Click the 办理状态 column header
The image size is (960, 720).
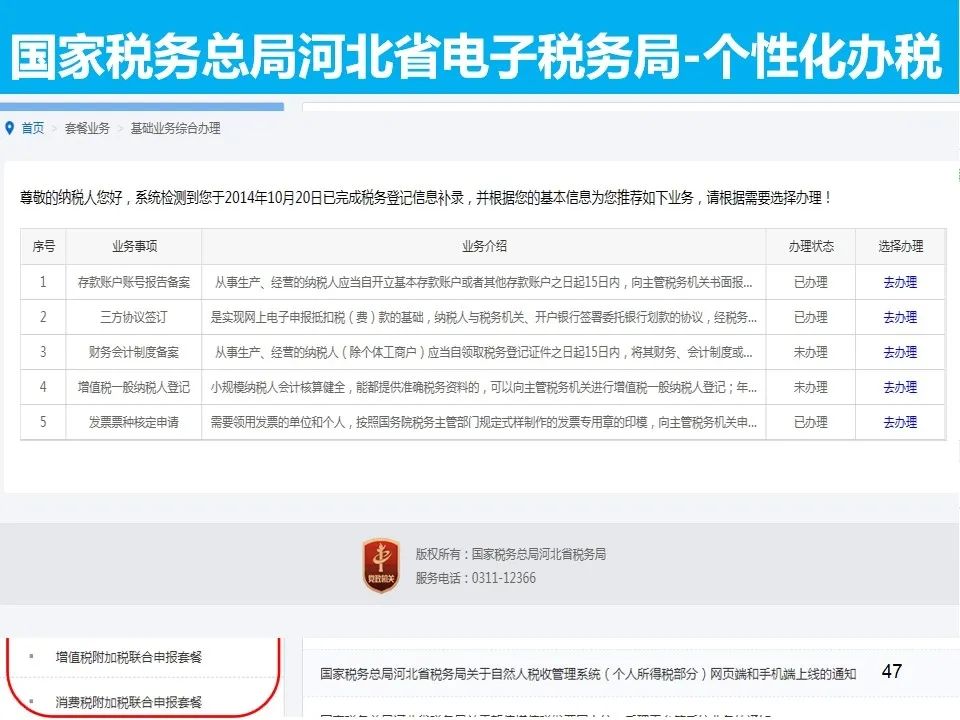[x=811, y=246]
